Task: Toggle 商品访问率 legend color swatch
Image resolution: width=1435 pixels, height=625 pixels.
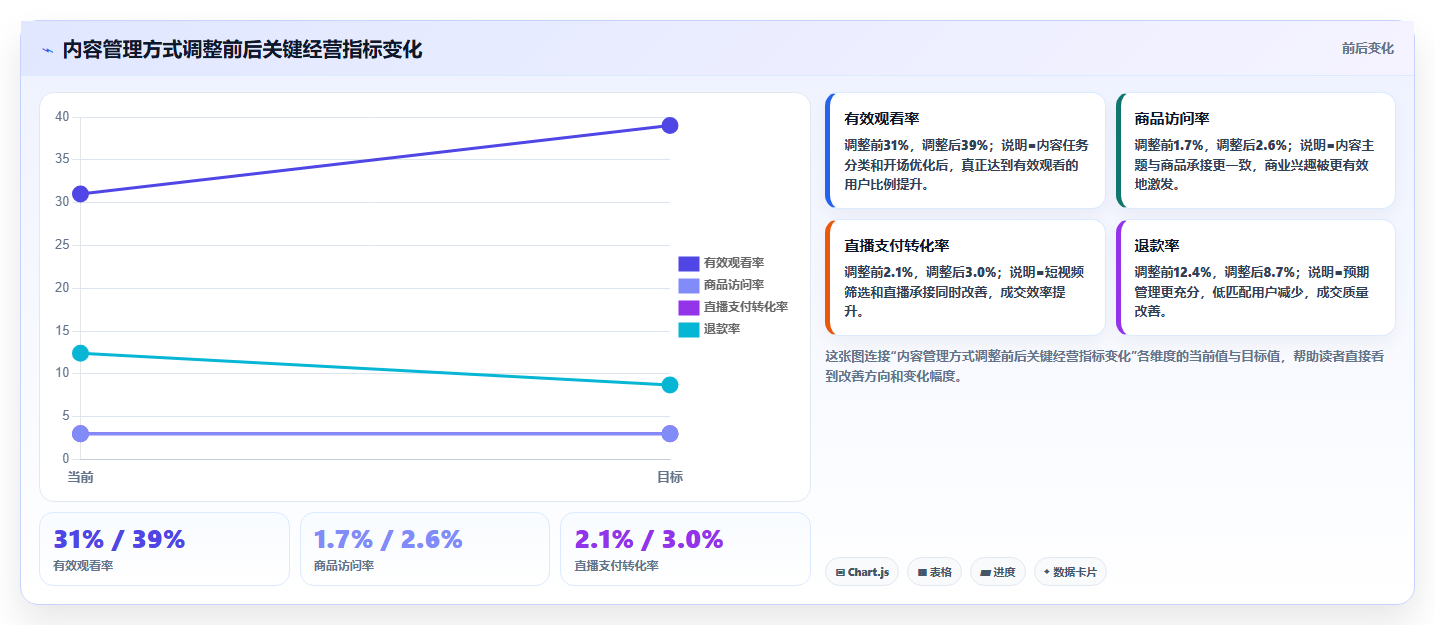Action: coord(689,285)
